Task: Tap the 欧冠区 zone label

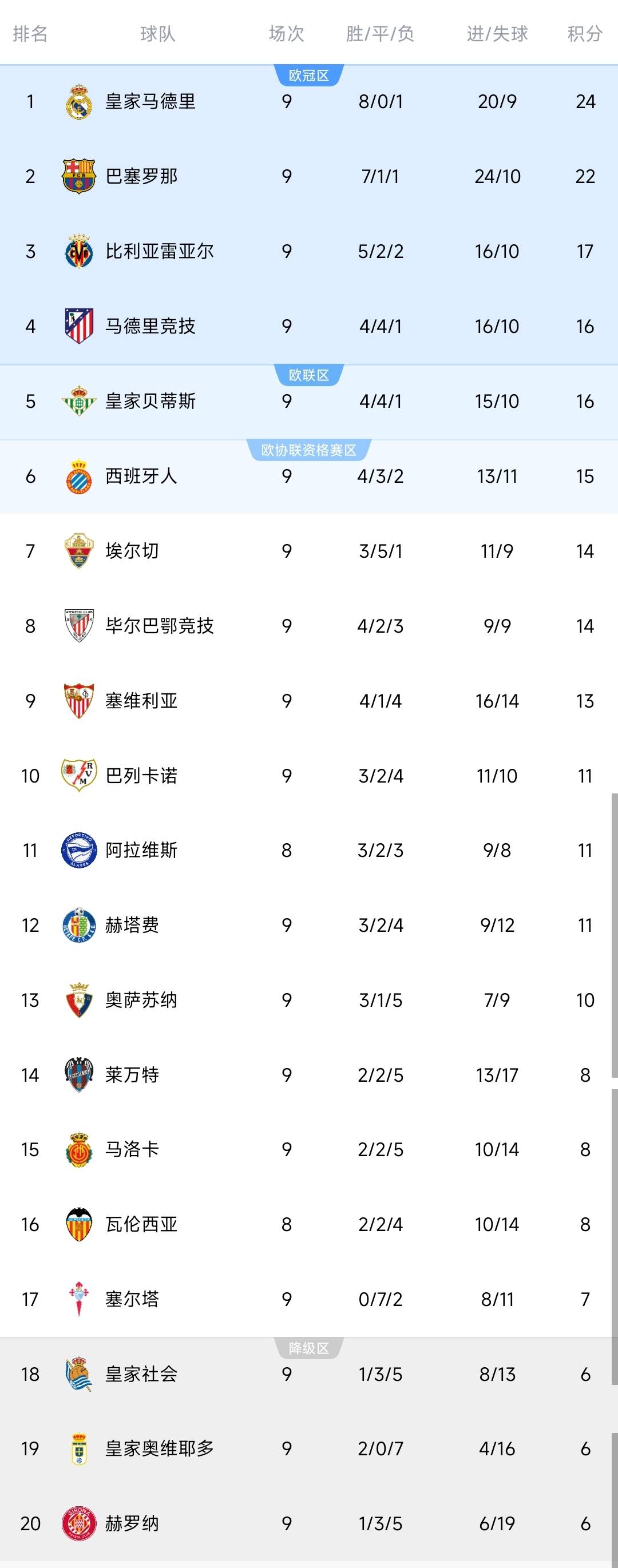Action: point(308,76)
